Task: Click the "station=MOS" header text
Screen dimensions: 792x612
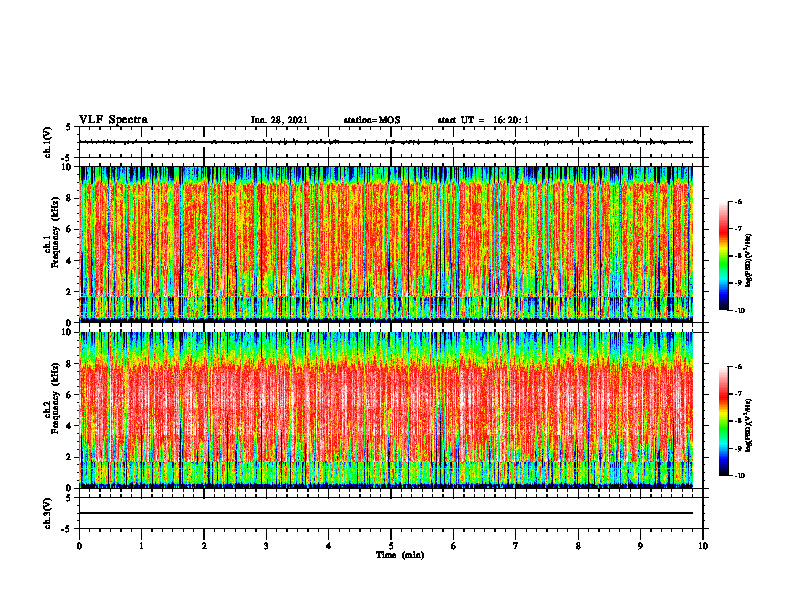Action: (x=372, y=120)
